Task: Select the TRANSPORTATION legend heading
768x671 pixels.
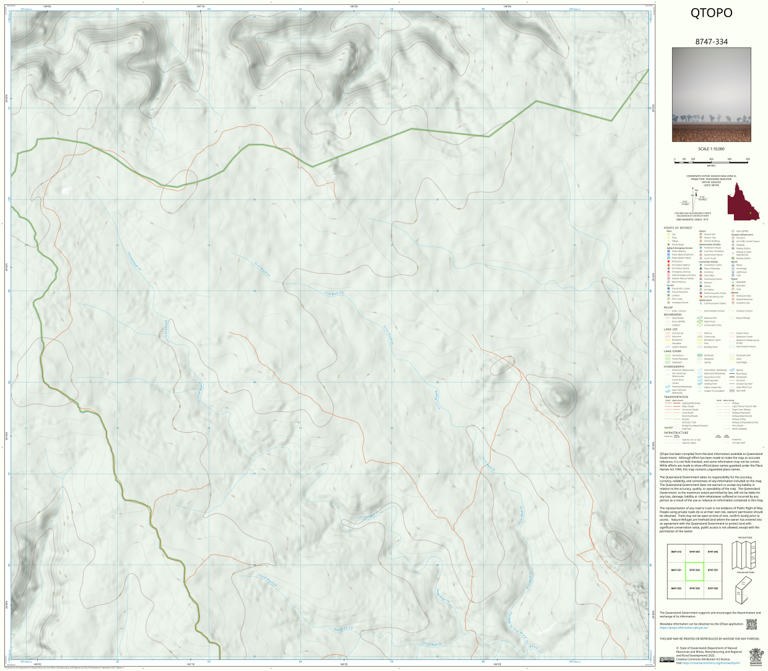Action: pyautogui.click(x=676, y=397)
